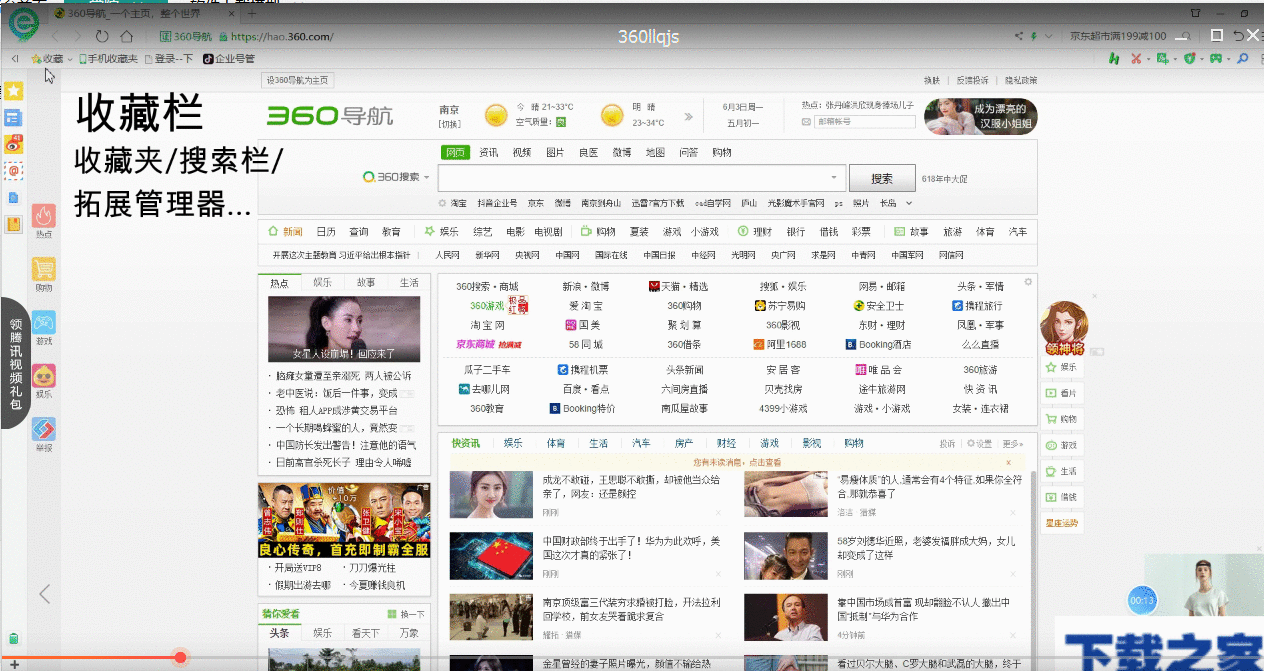This screenshot has width=1264, height=671.
Task: Open the 购物 shopping cart icon on left sidebar
Action: coord(42,270)
